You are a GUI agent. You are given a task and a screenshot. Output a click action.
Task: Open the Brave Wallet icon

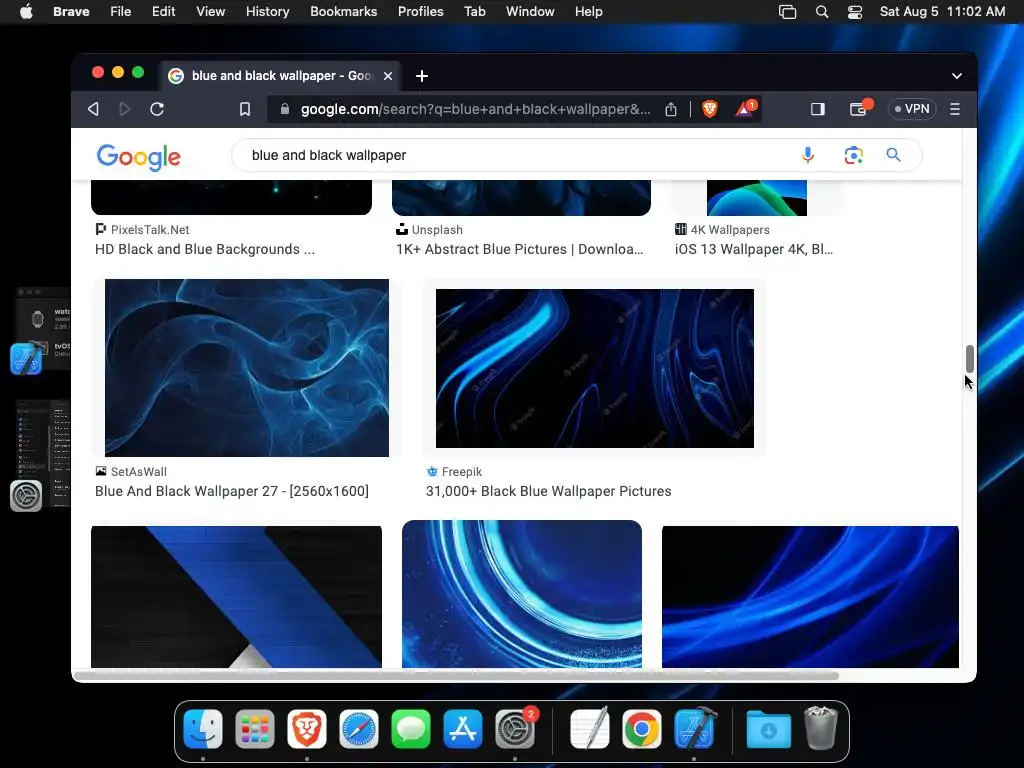(x=859, y=108)
